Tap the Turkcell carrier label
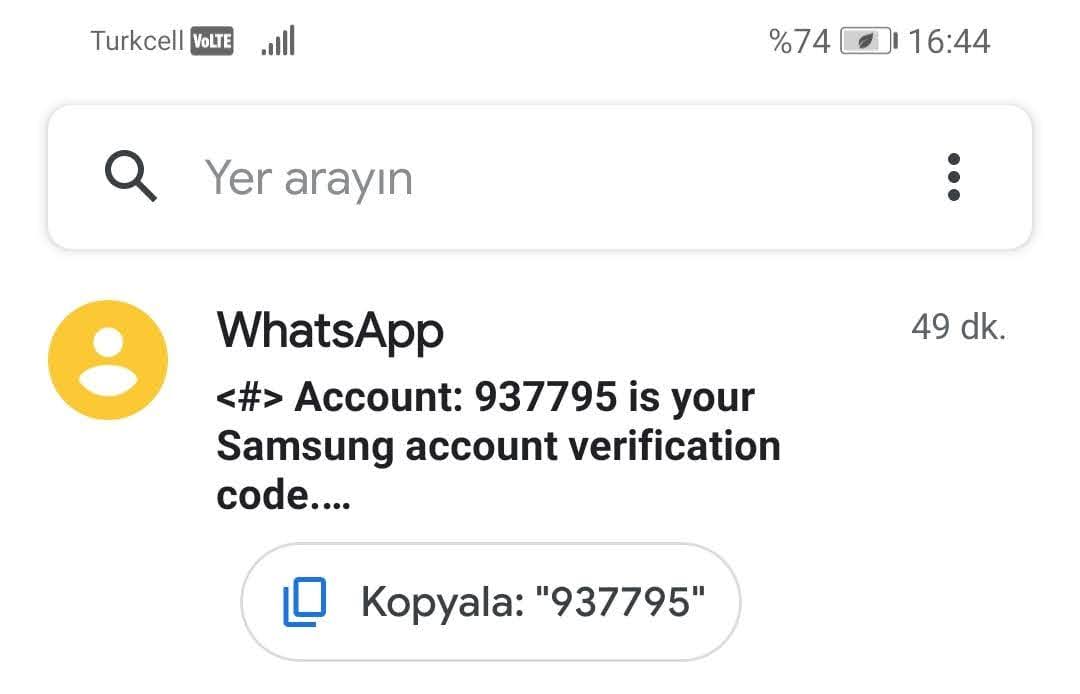1080x694 pixels. [137, 41]
